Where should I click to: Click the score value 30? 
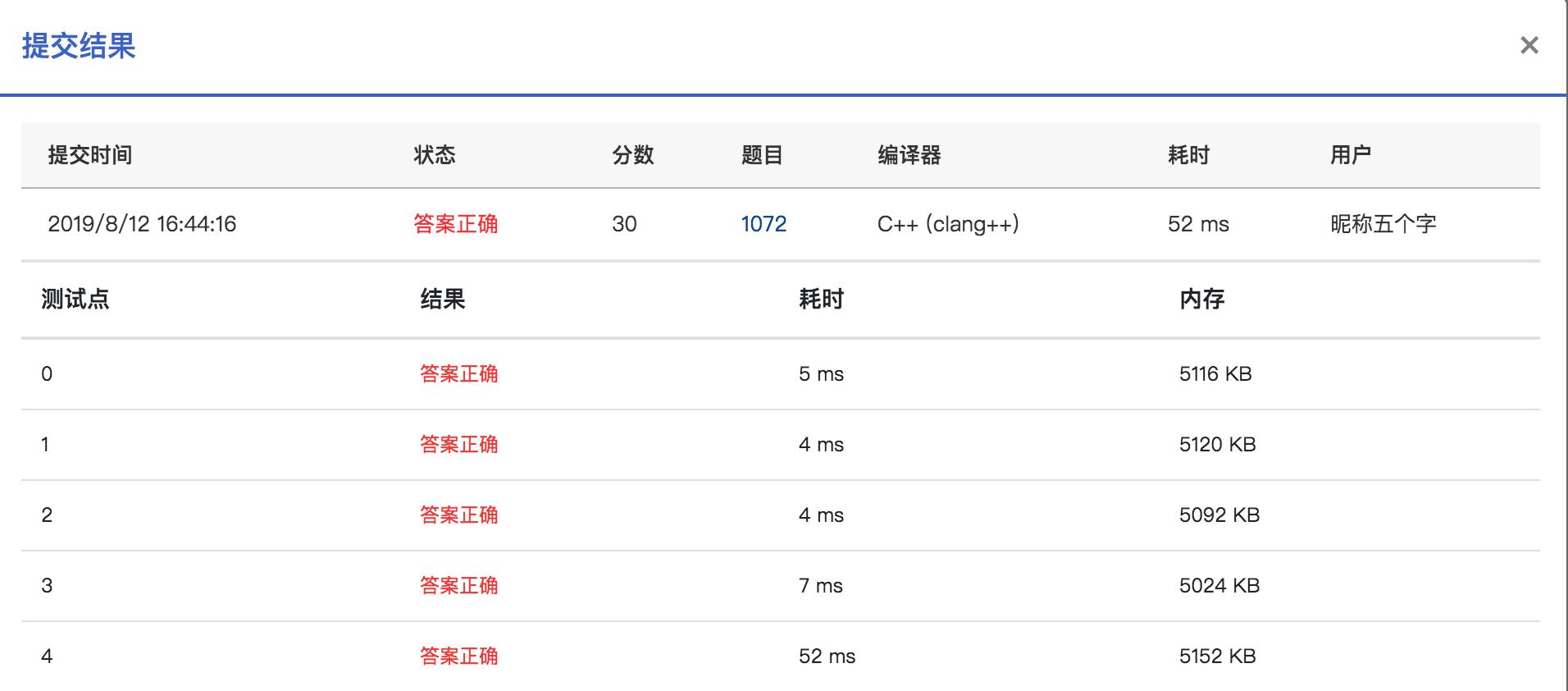pyautogui.click(x=624, y=224)
